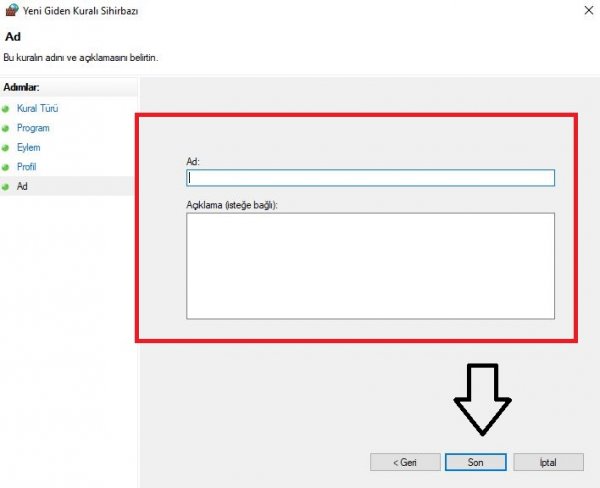
Task: Finish the wizard with Son button
Action: click(476, 462)
